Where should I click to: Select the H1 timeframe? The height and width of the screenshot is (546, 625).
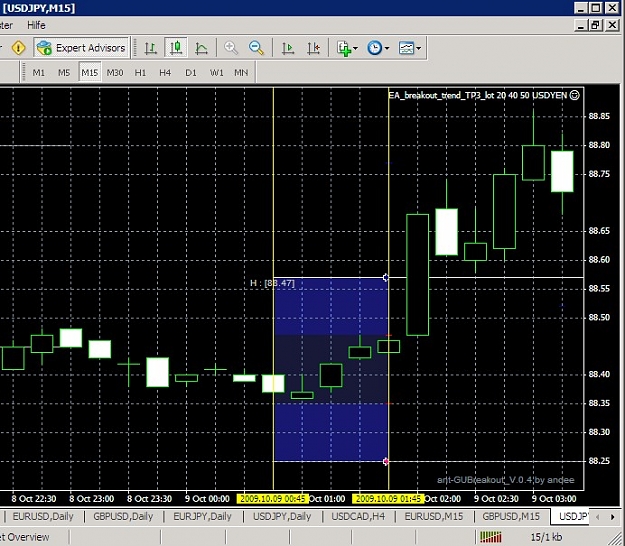point(140,73)
